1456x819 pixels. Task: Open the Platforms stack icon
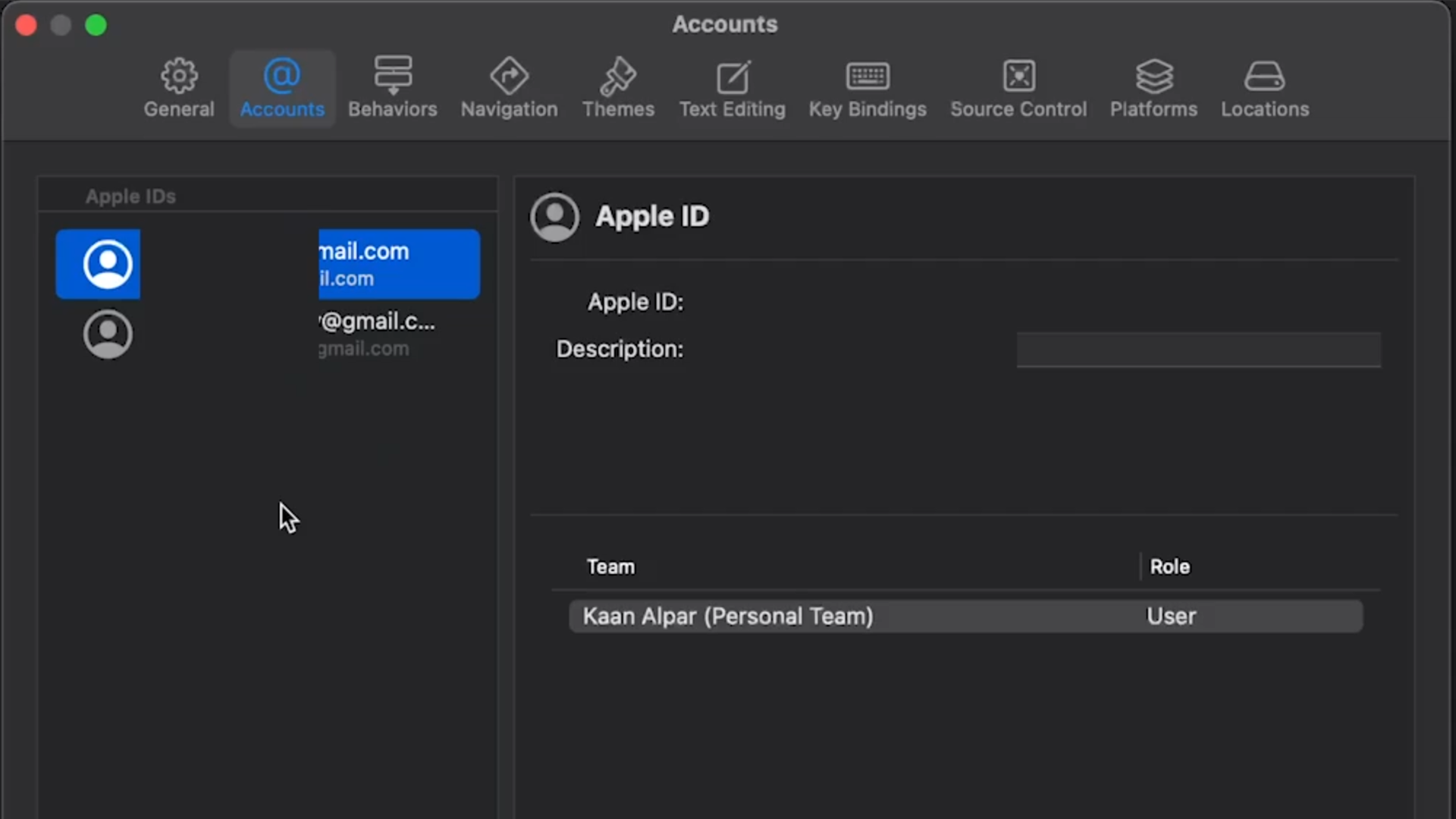click(1153, 76)
